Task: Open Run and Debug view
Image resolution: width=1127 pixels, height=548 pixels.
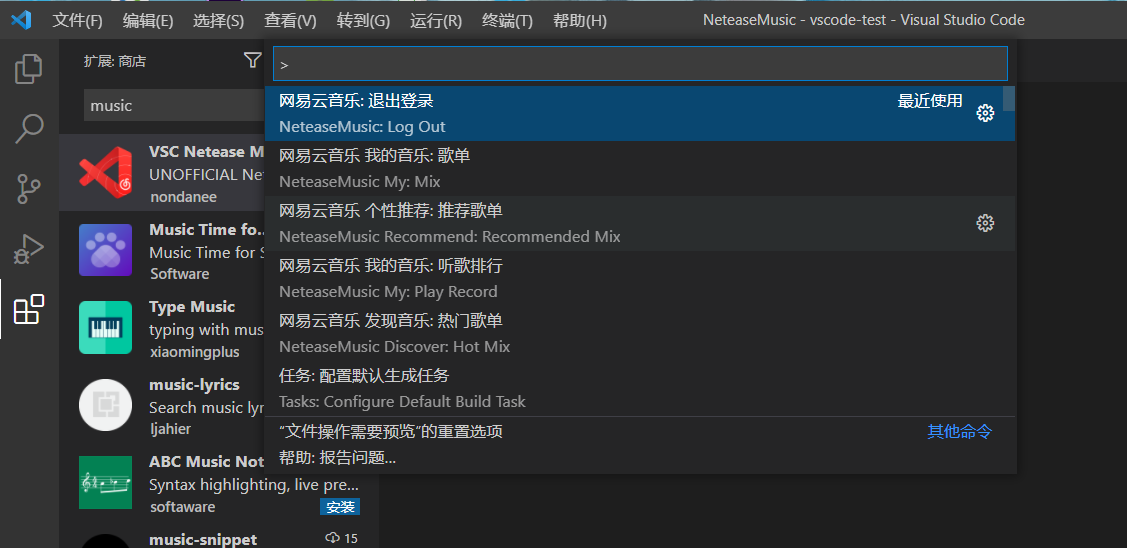Action: [29, 250]
